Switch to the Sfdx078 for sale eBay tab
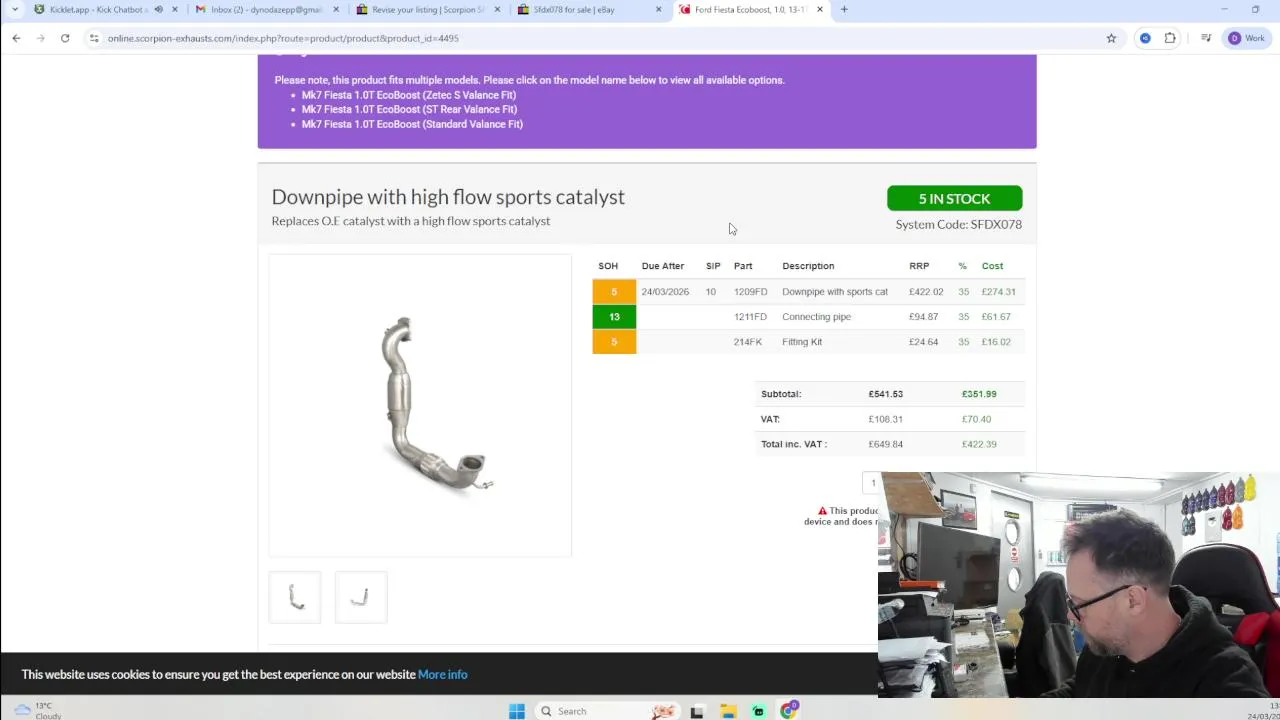Viewport: 1280px width, 720px height. pyautogui.click(x=588, y=9)
